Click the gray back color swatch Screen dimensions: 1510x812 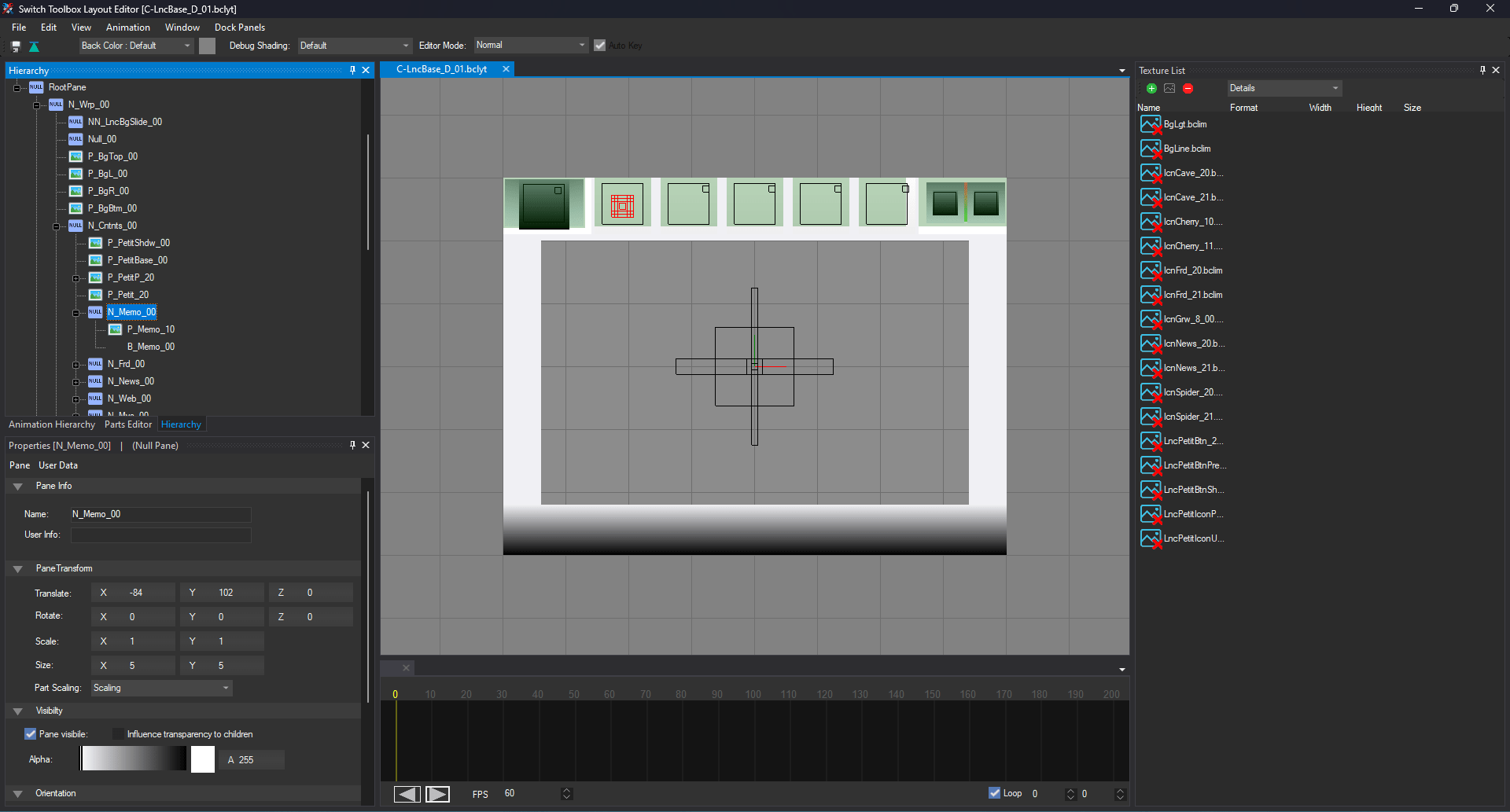point(207,46)
